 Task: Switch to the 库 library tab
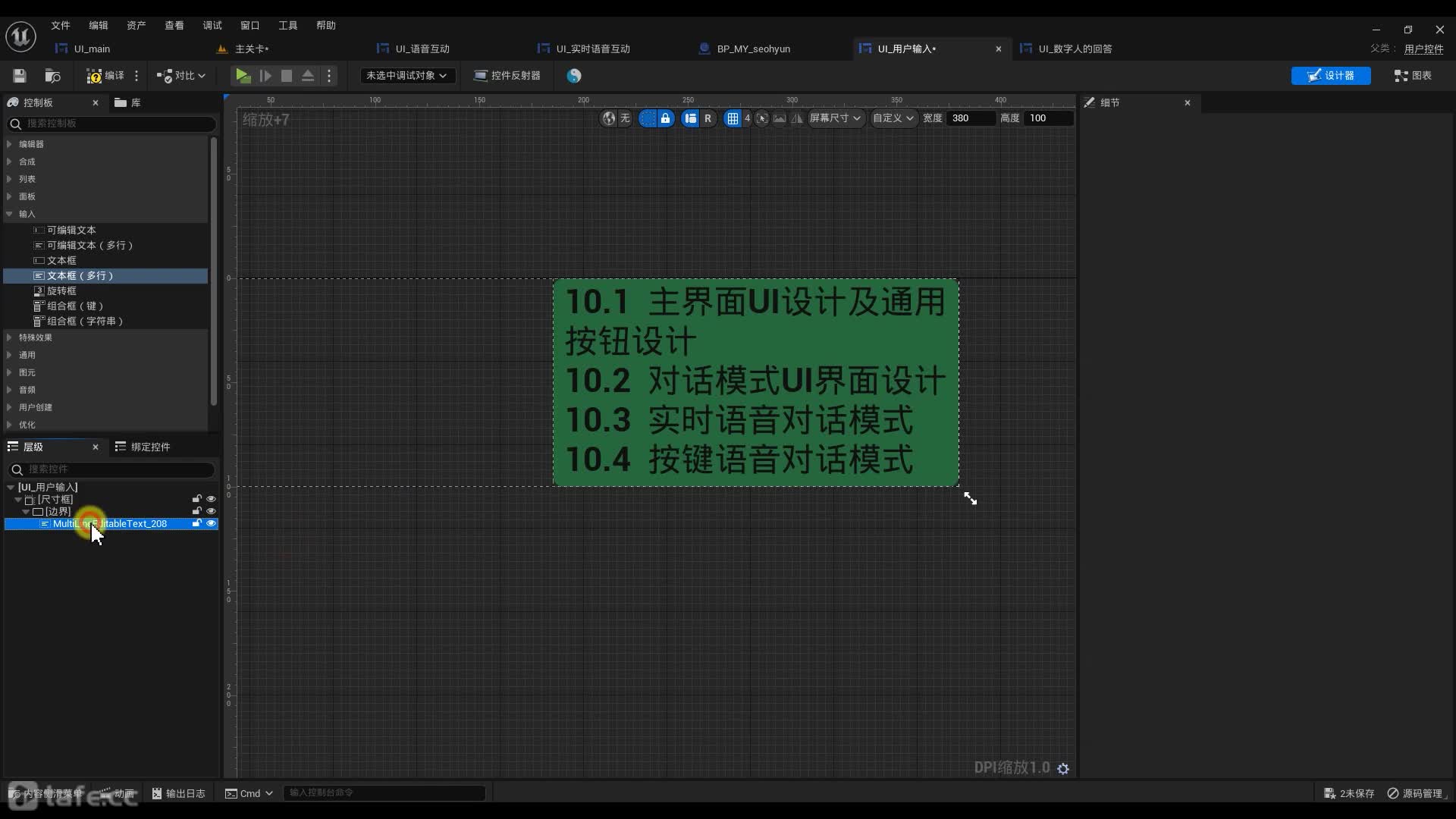click(x=127, y=102)
